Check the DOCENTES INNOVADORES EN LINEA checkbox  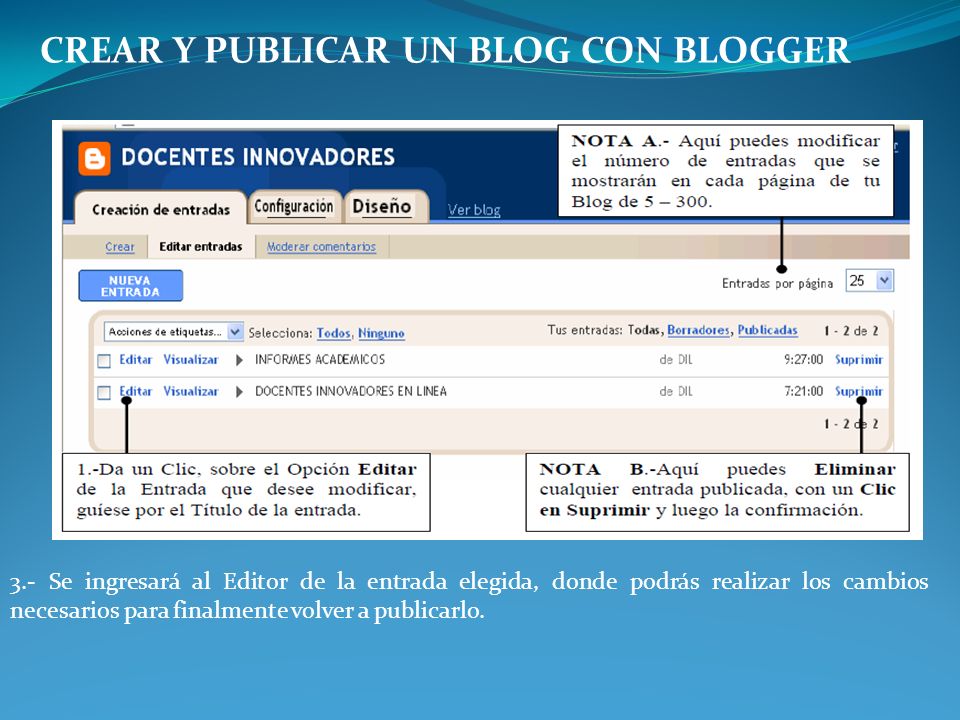(104, 392)
